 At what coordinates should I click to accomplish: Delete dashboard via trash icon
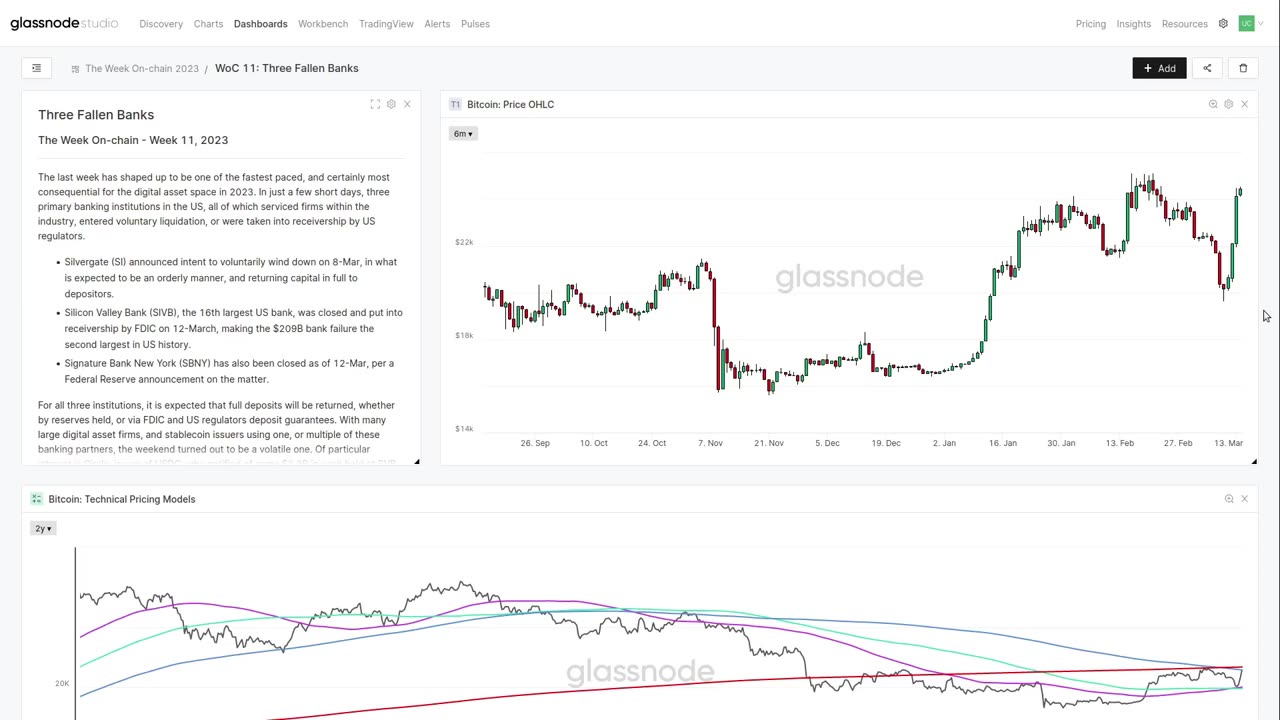pyautogui.click(x=1243, y=68)
